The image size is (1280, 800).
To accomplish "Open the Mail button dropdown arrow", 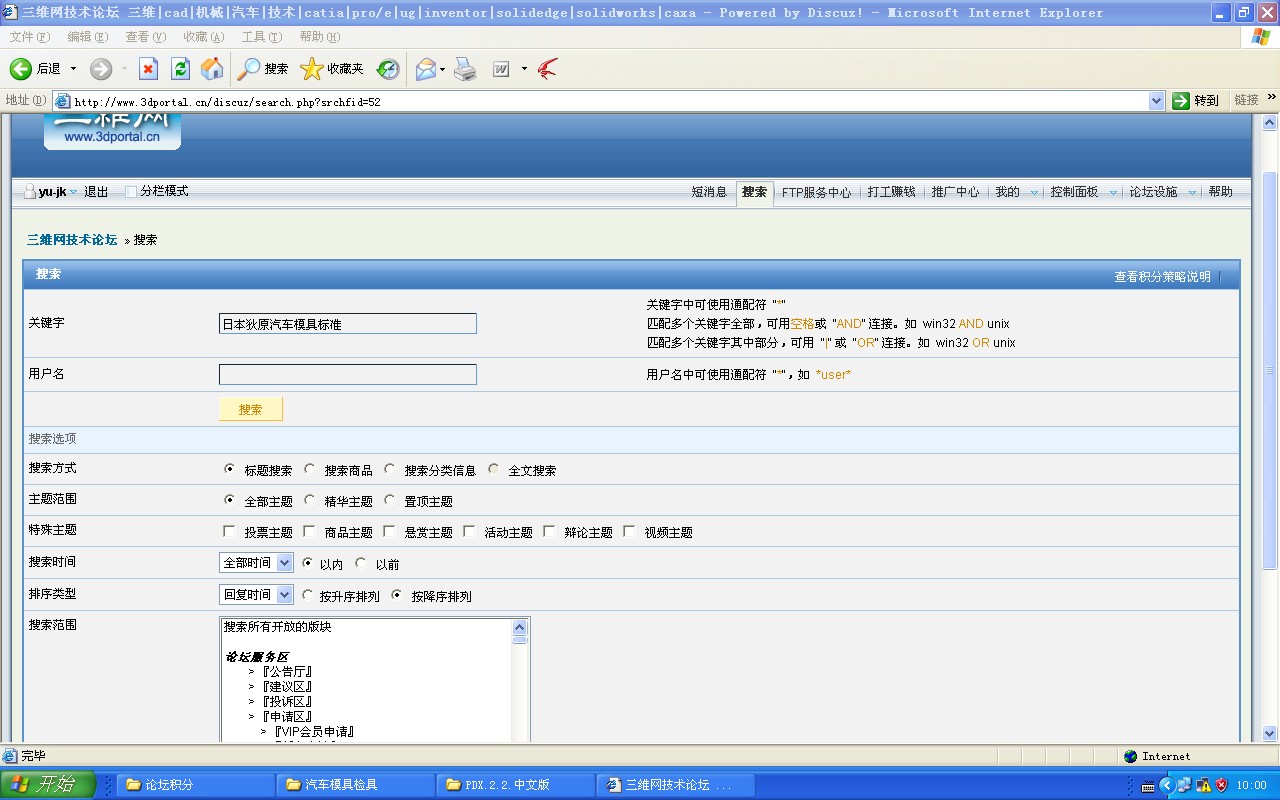I will (x=443, y=69).
